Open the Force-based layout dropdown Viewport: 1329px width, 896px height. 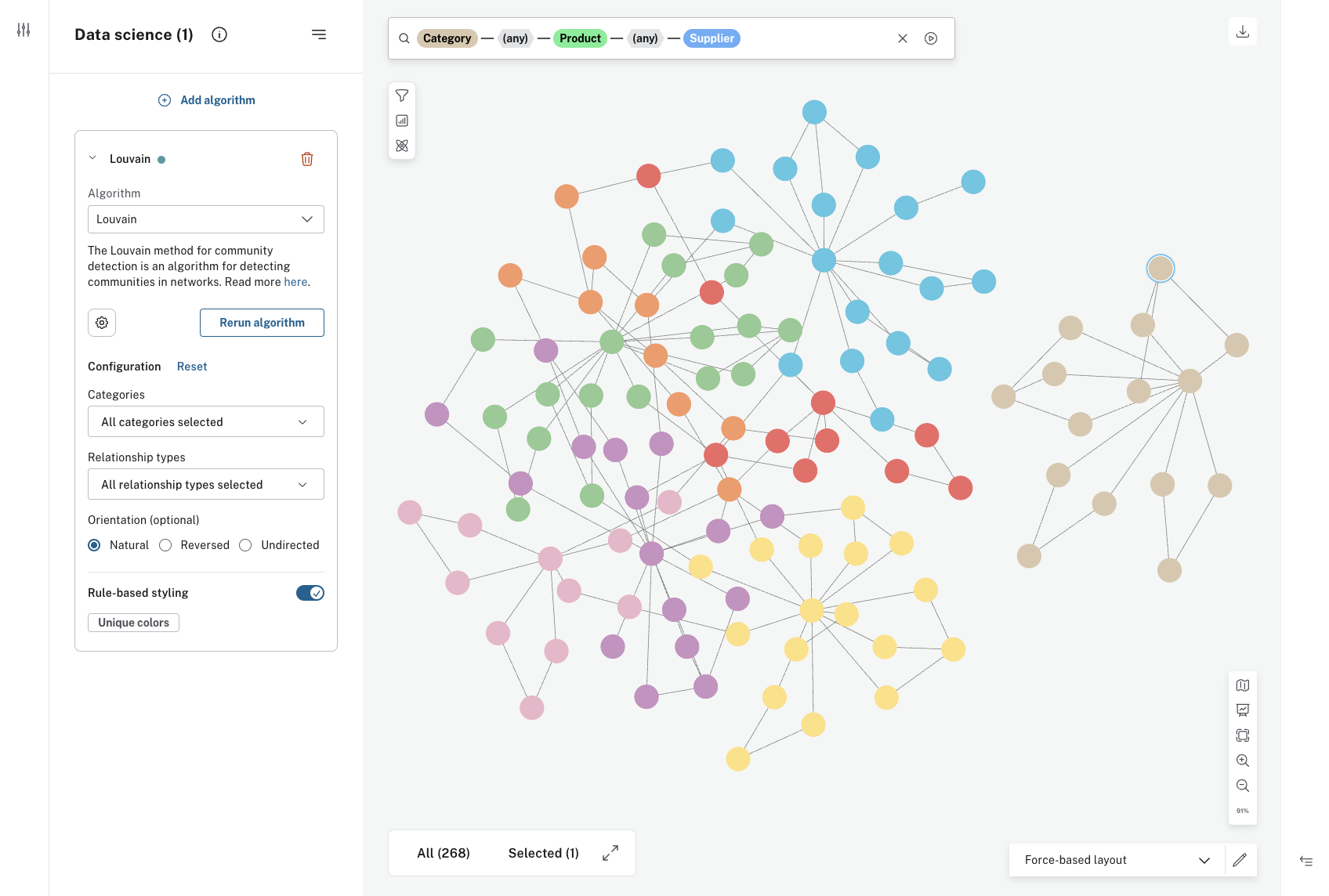pos(1116,860)
